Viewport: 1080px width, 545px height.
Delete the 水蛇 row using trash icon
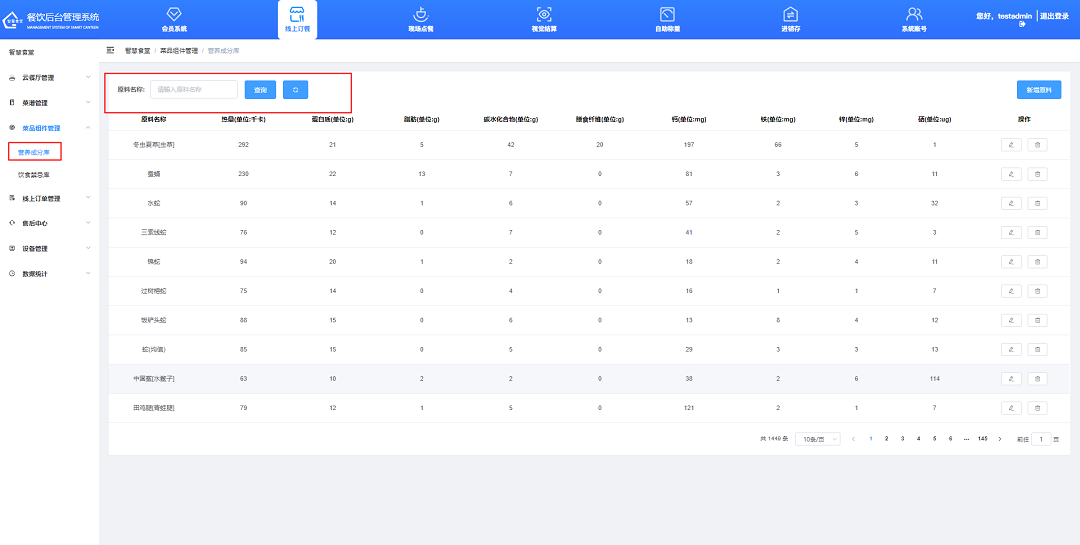[1037, 203]
